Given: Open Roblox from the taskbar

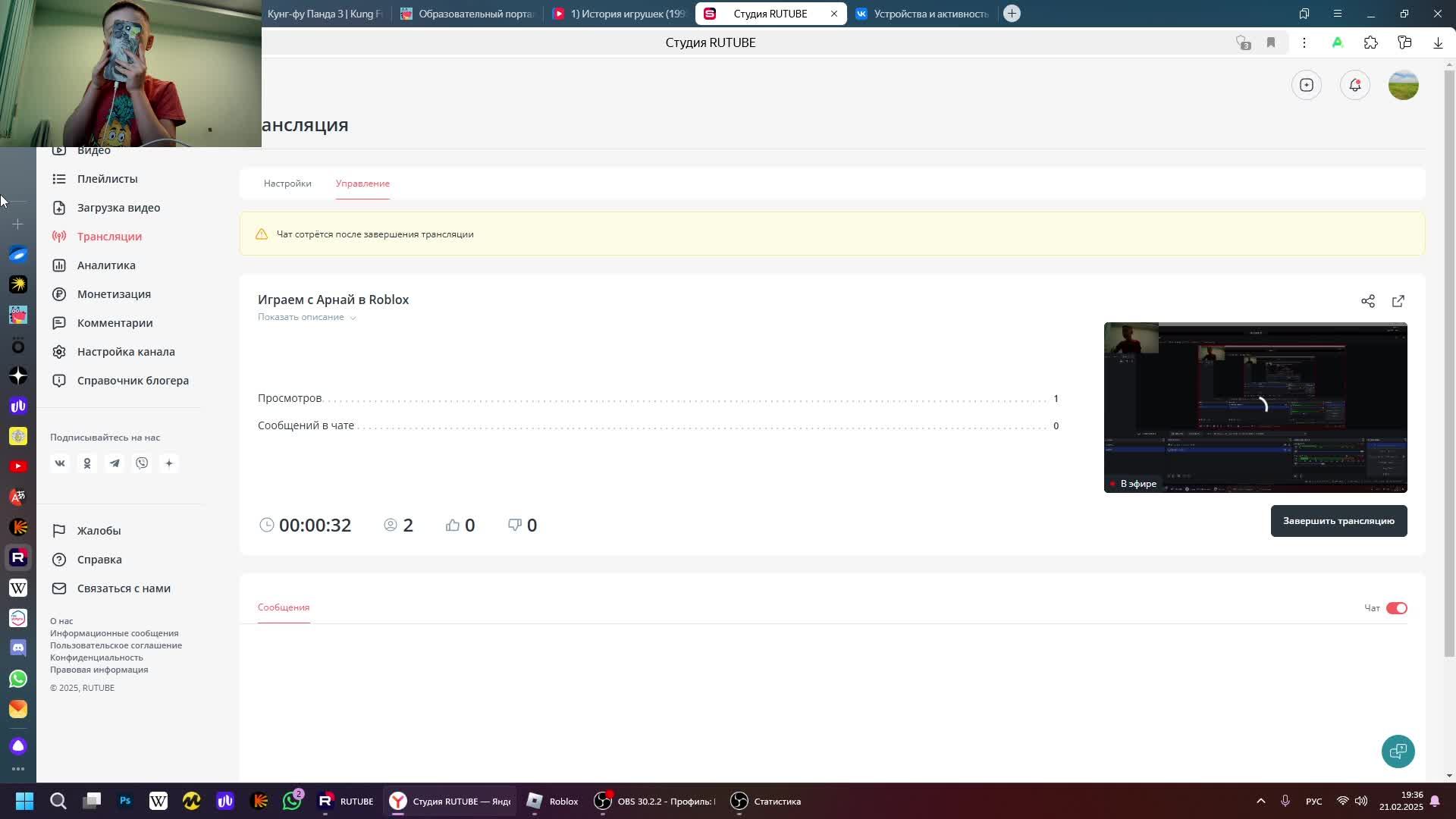Looking at the screenshot, I should click(x=553, y=802).
